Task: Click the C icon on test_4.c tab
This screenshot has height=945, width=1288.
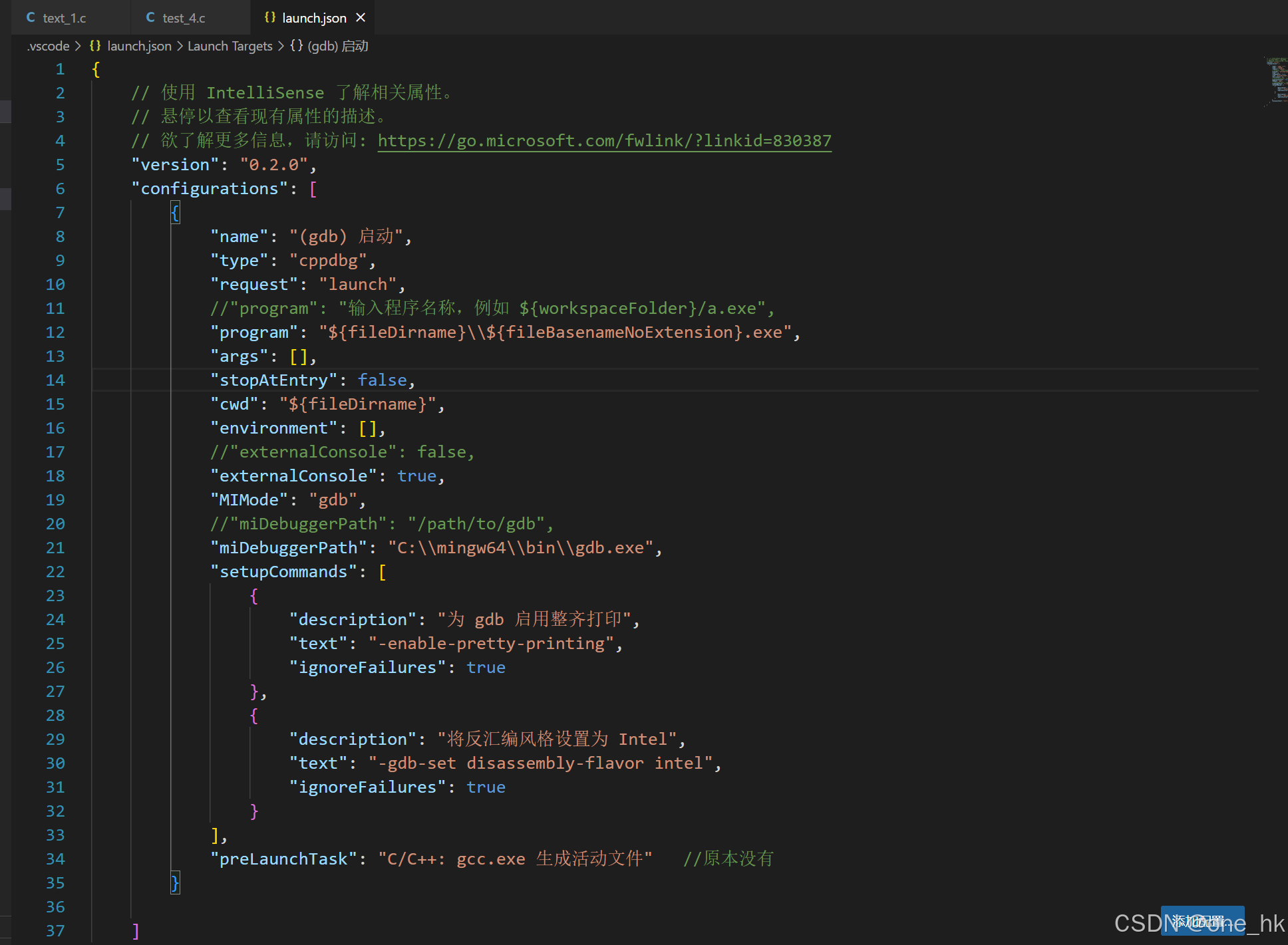Action: (x=150, y=17)
